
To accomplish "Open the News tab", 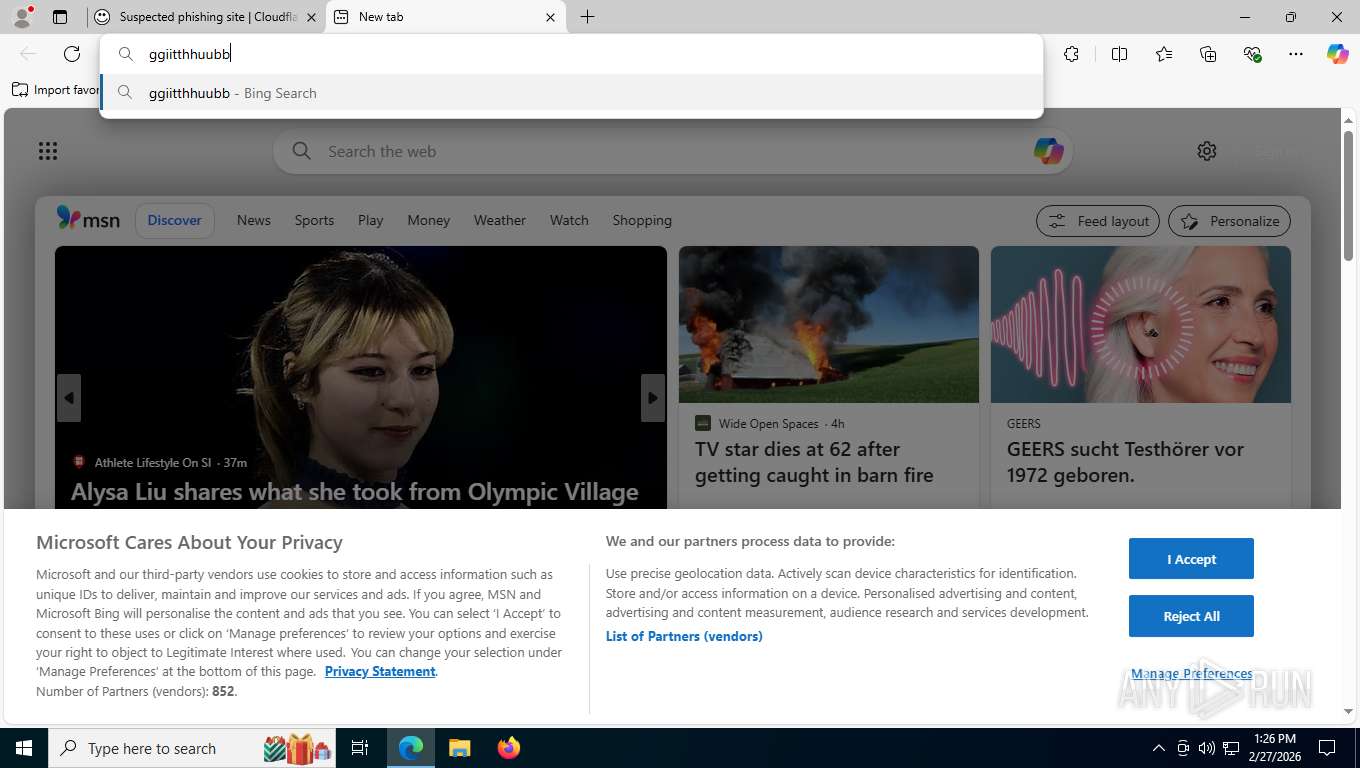I will tap(253, 220).
